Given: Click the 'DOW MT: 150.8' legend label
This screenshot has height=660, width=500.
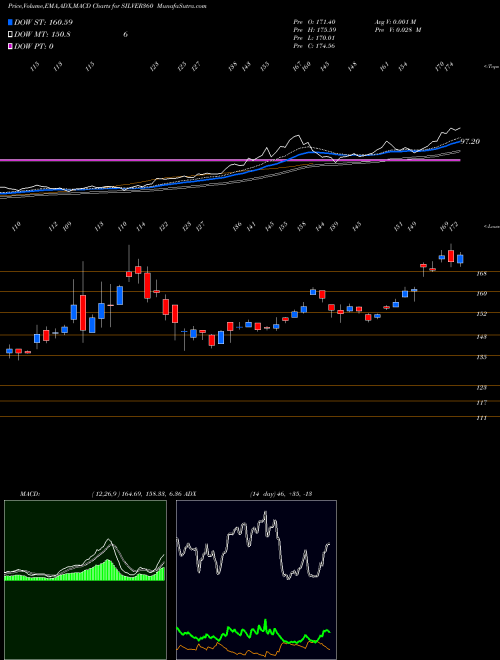Looking at the screenshot, I should 42,34.
